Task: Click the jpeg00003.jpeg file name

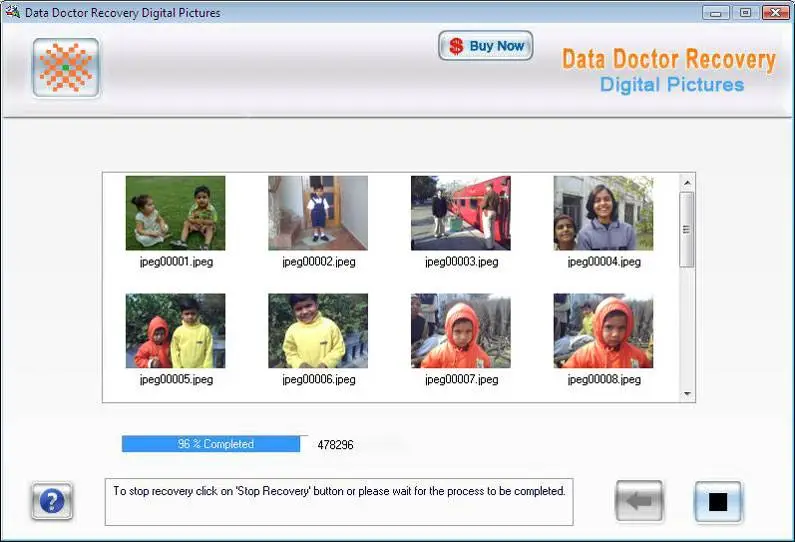Action: coord(462,262)
